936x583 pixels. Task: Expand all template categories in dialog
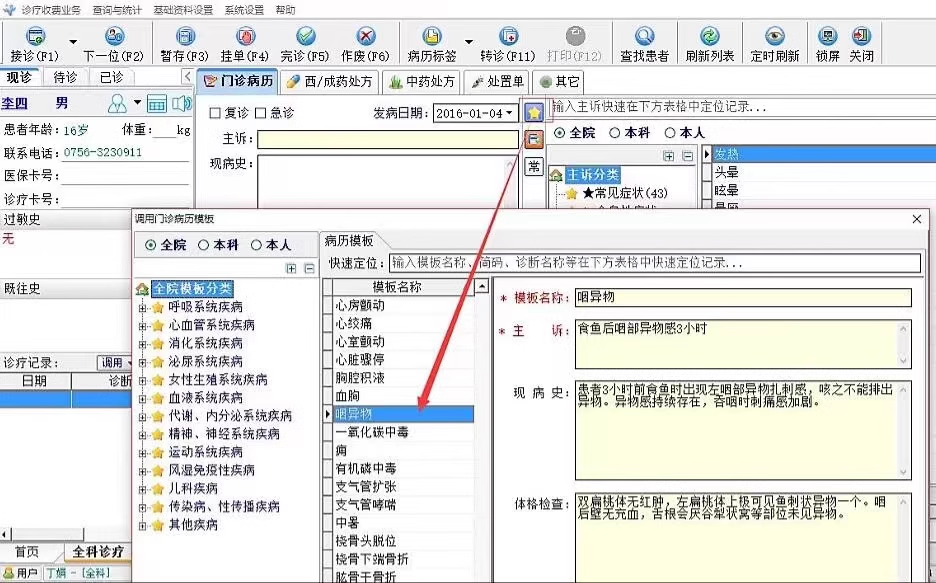[x=291, y=269]
